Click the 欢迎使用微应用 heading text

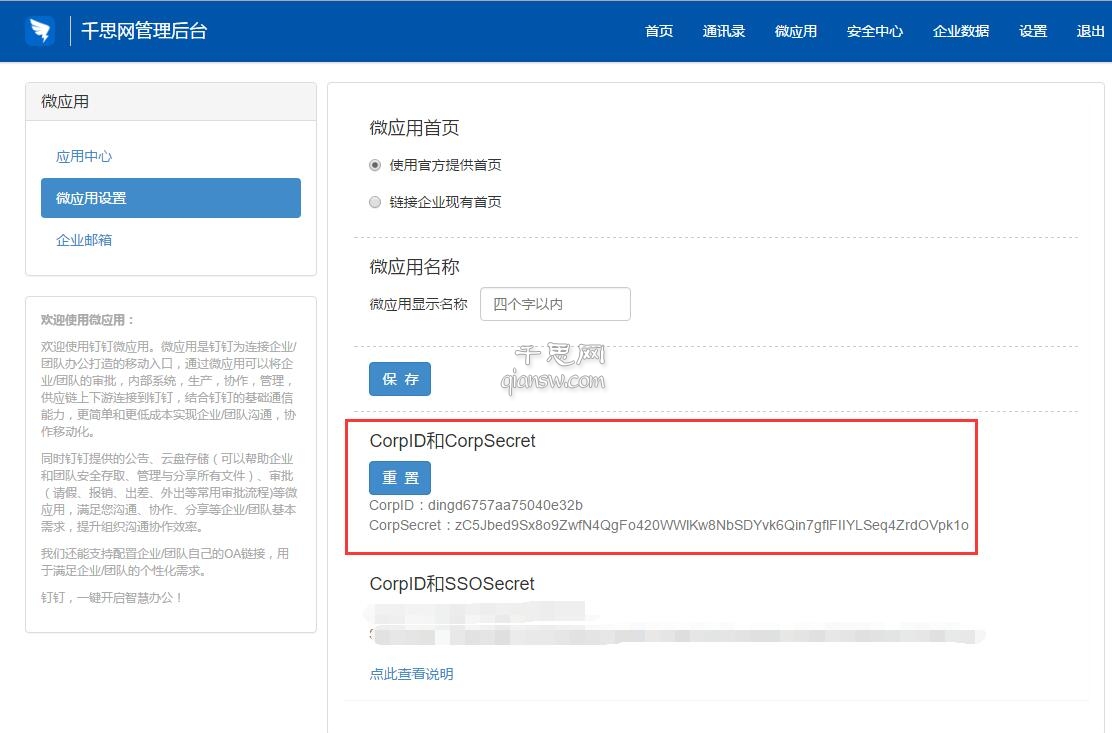point(87,320)
